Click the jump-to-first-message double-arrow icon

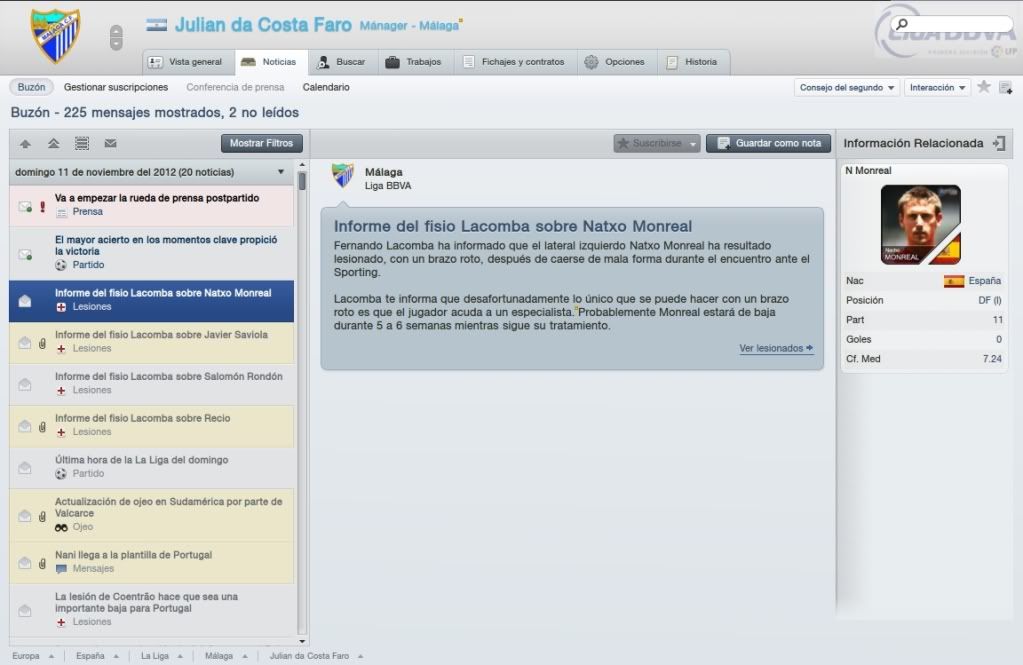coord(53,144)
